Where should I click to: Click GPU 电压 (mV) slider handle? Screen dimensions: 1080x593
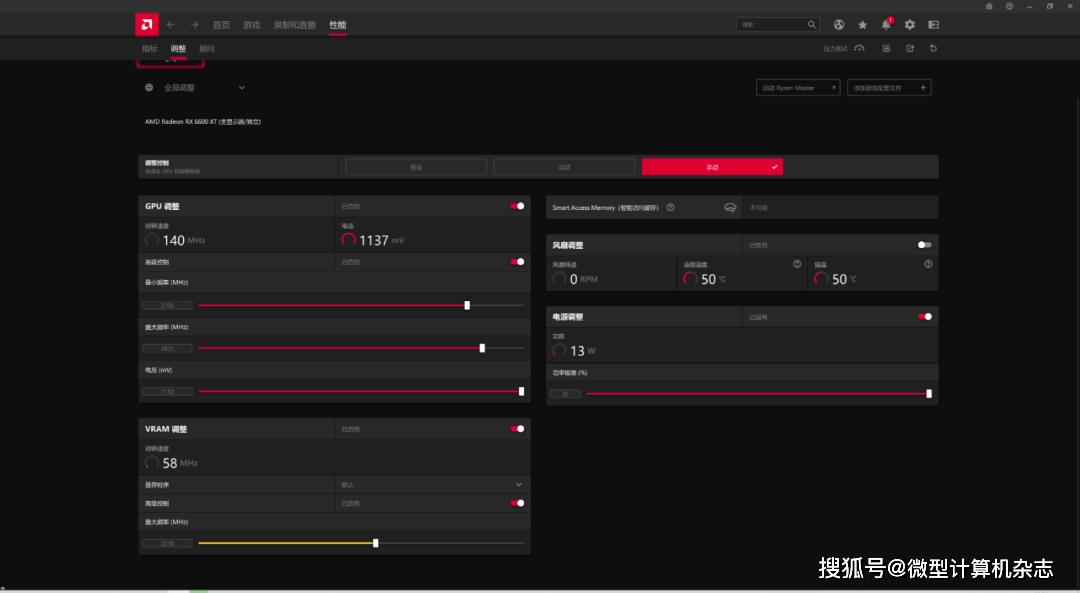pos(521,391)
